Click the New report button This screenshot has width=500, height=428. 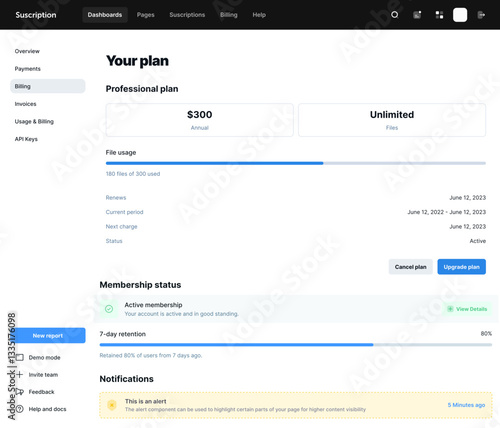click(x=48, y=336)
